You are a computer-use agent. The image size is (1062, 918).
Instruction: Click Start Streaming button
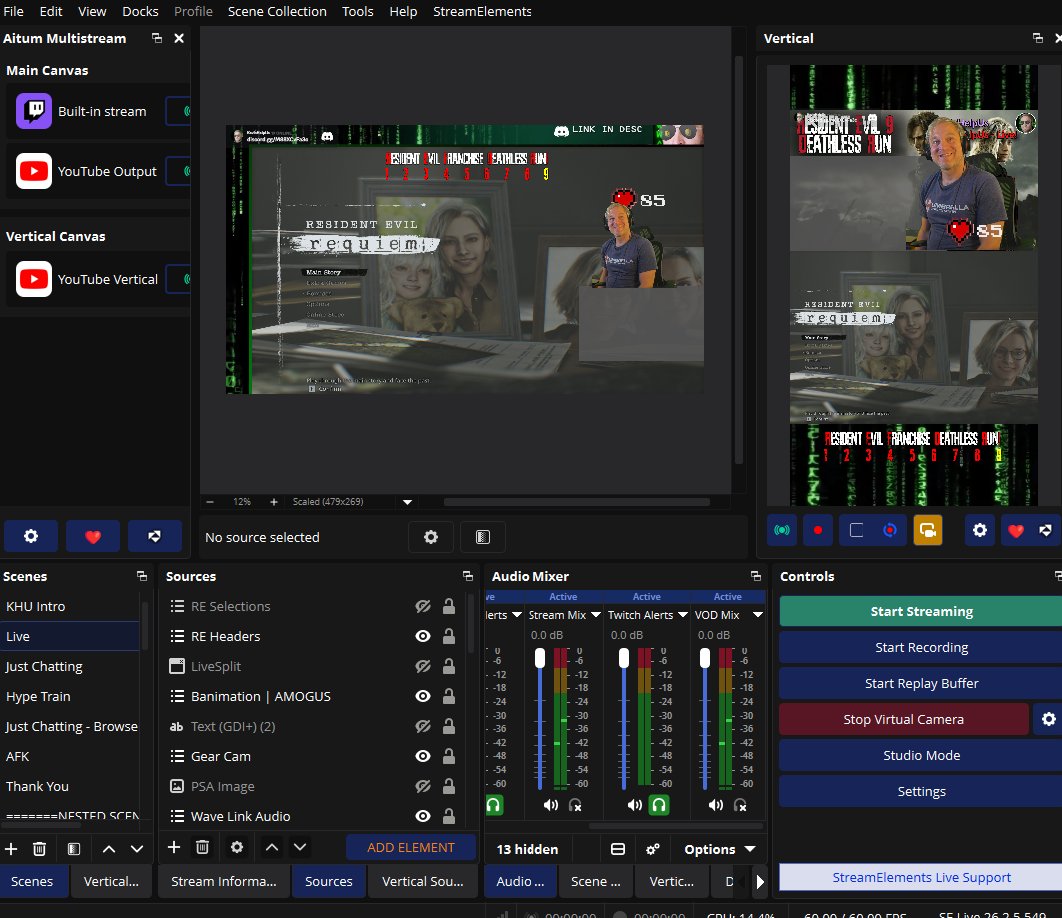click(921, 611)
